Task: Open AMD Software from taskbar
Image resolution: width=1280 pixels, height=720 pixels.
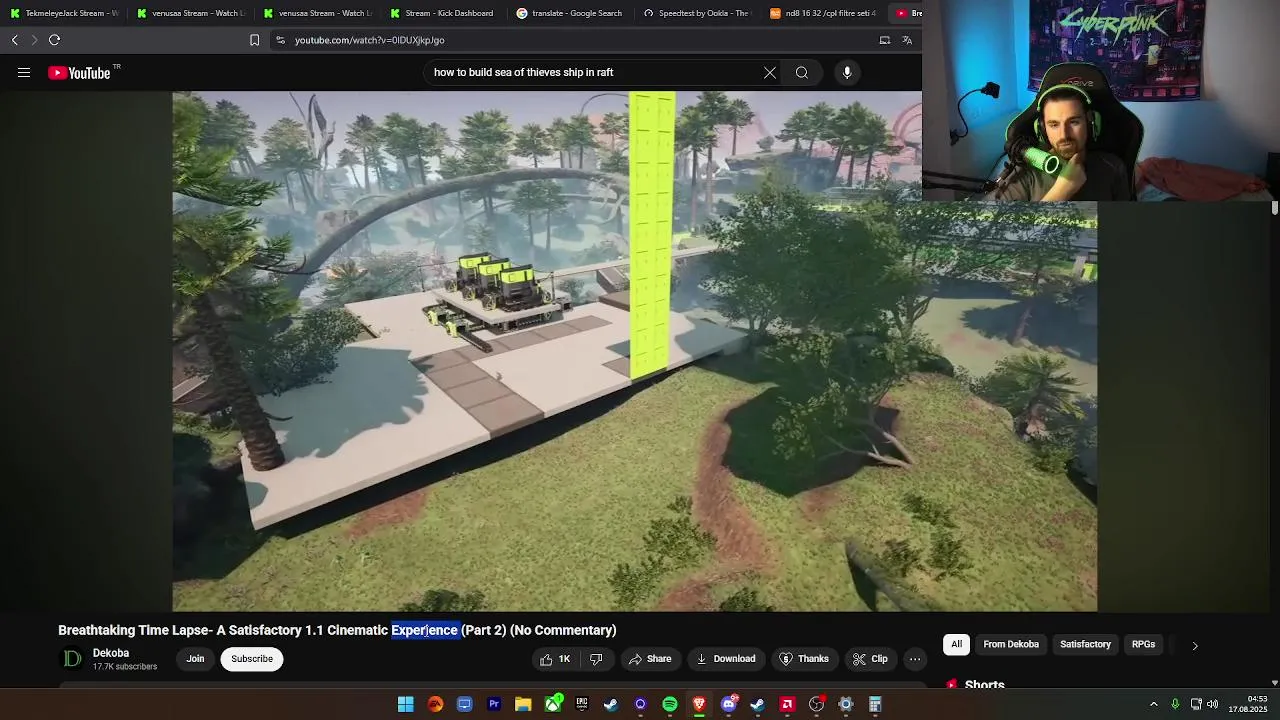Action: (787, 705)
